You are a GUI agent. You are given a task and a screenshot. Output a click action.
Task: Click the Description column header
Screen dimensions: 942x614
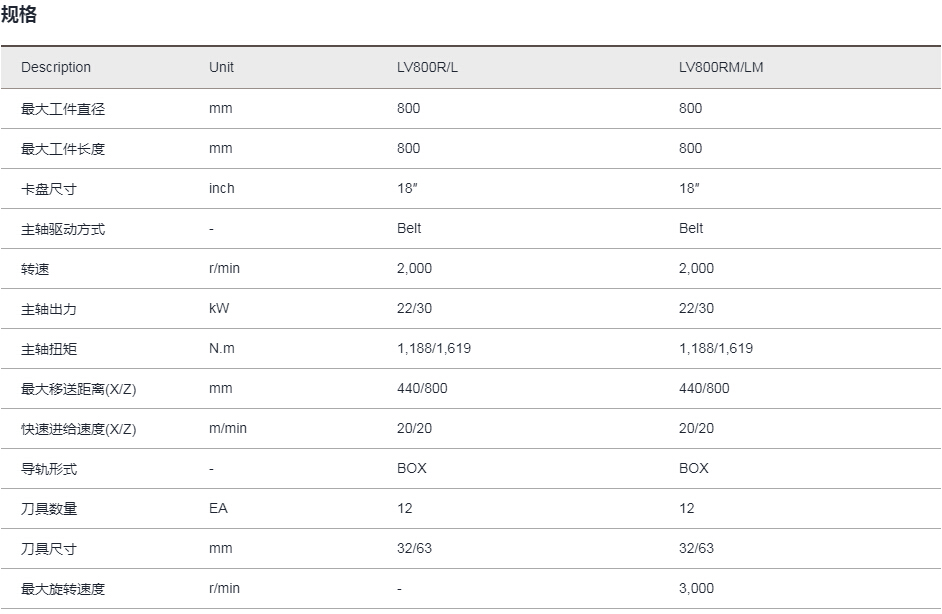pos(56,68)
